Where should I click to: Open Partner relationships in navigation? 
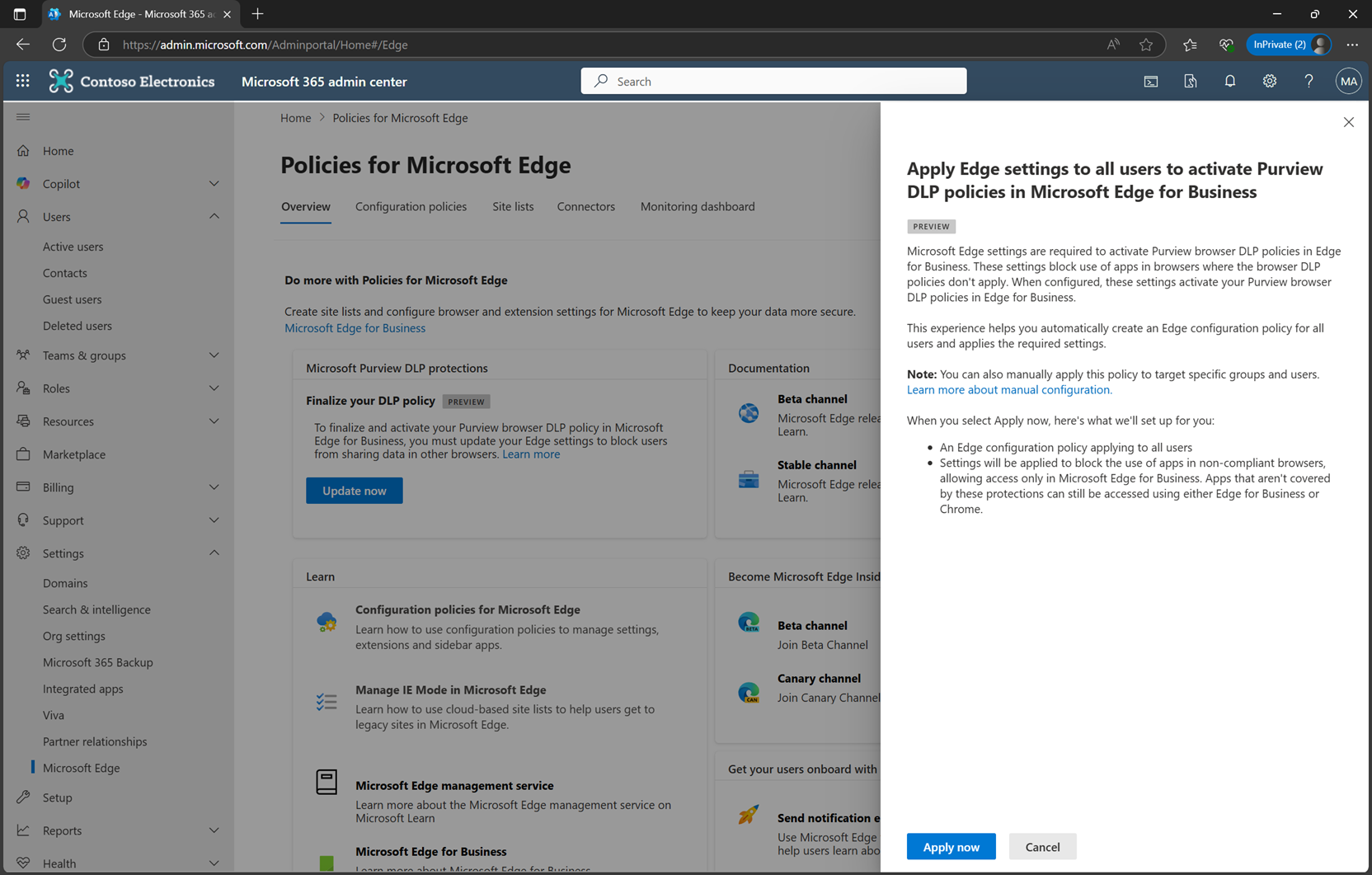[x=95, y=741]
